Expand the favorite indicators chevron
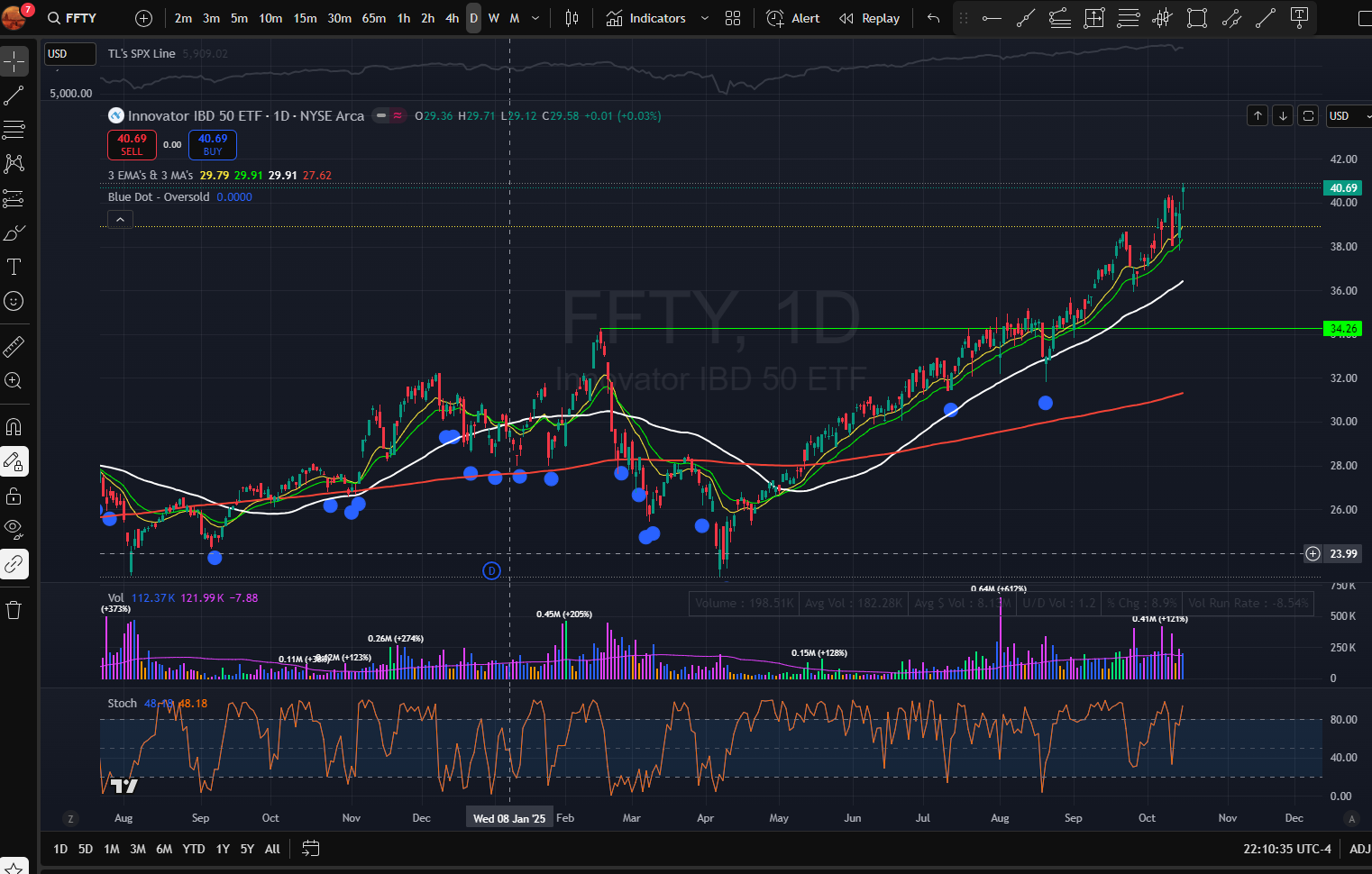The image size is (1372, 874). click(x=705, y=18)
